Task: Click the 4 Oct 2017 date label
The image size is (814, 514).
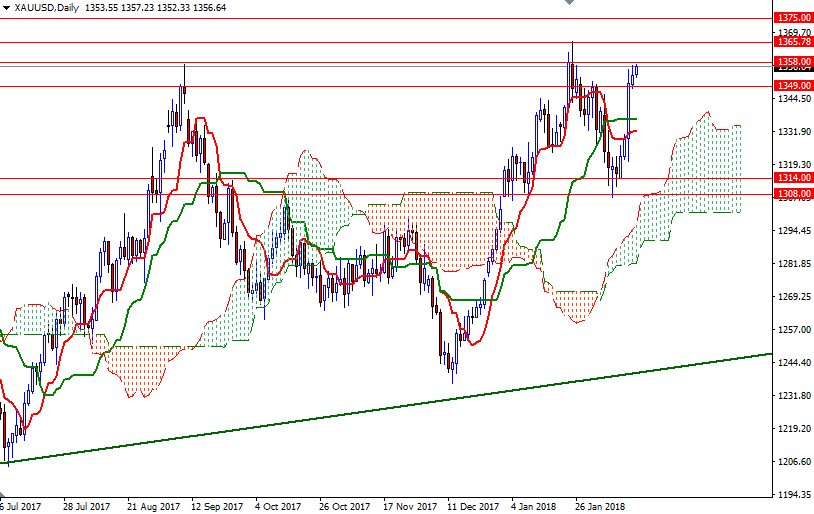Action: tap(278, 506)
